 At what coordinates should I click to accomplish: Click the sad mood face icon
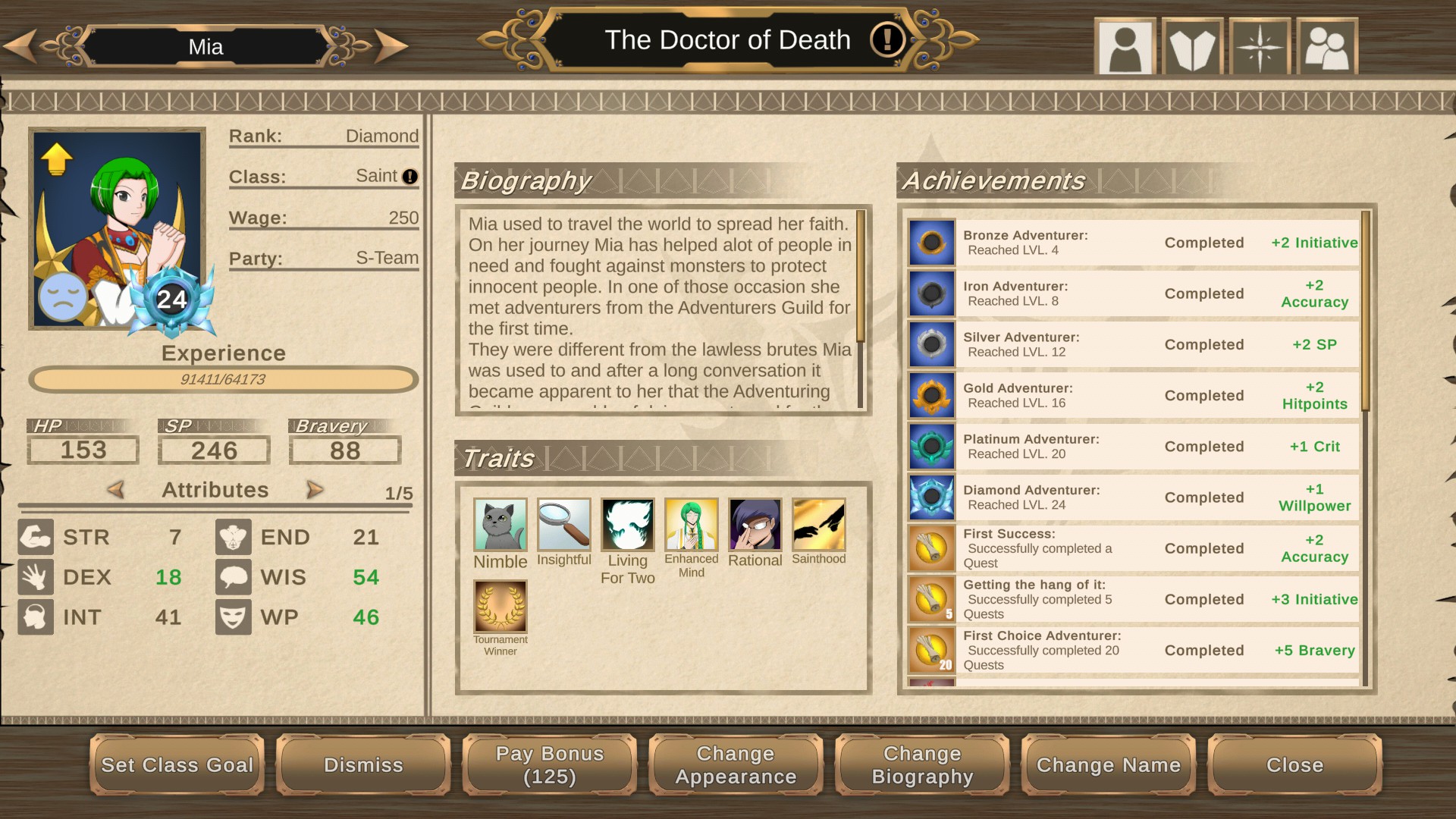(x=63, y=297)
